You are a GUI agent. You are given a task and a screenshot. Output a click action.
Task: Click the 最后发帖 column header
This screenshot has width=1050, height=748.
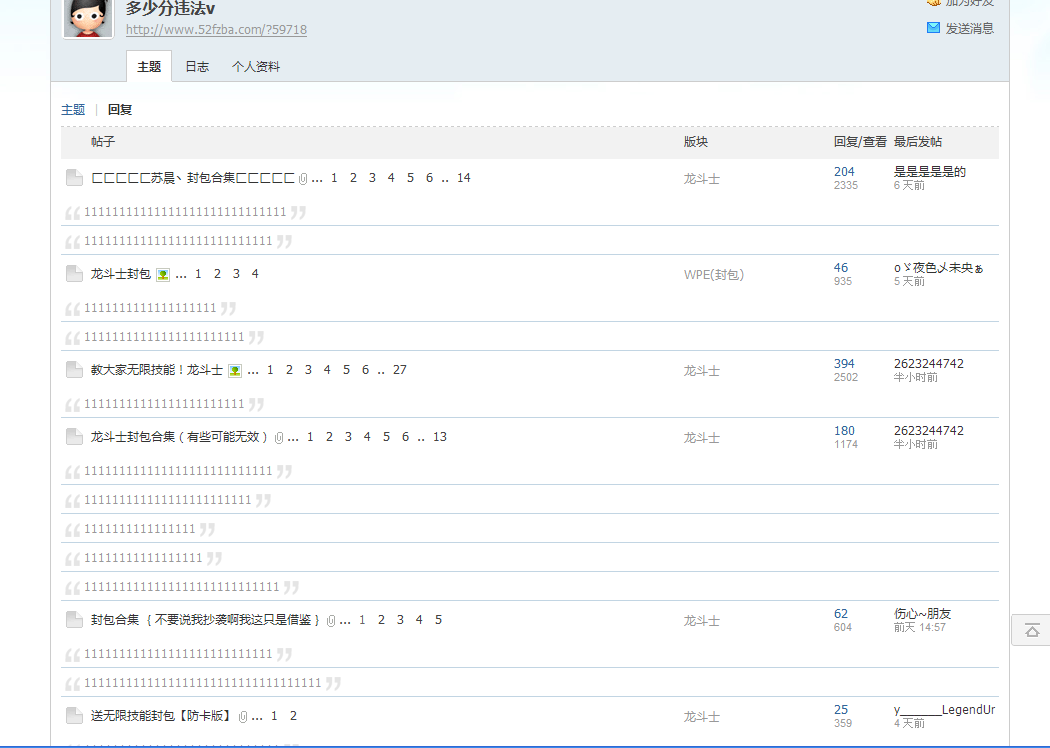[918, 142]
